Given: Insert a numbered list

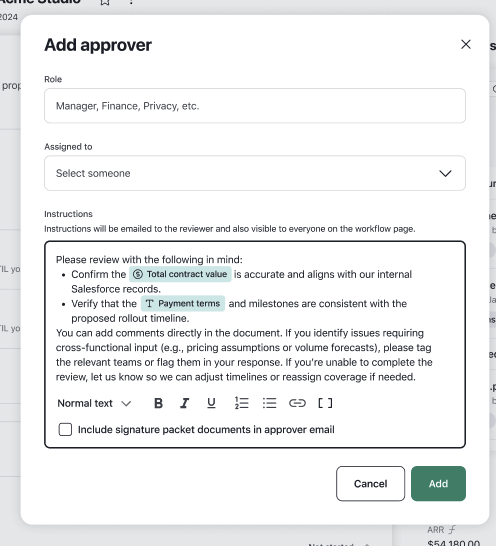Looking at the screenshot, I should pos(241,403).
